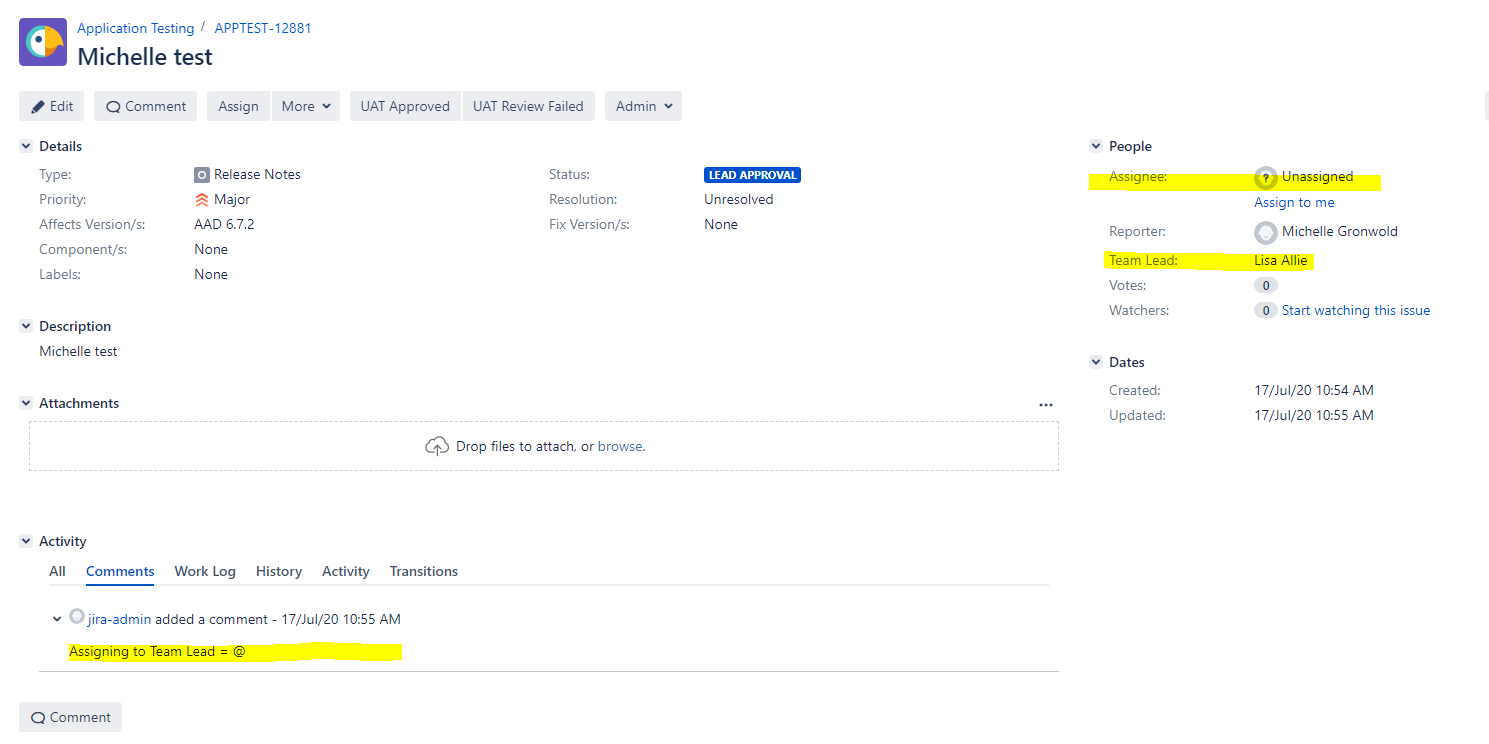This screenshot has width=1489, height=744.
Task: Click the jira-admin comment avatar
Action: 77,617
